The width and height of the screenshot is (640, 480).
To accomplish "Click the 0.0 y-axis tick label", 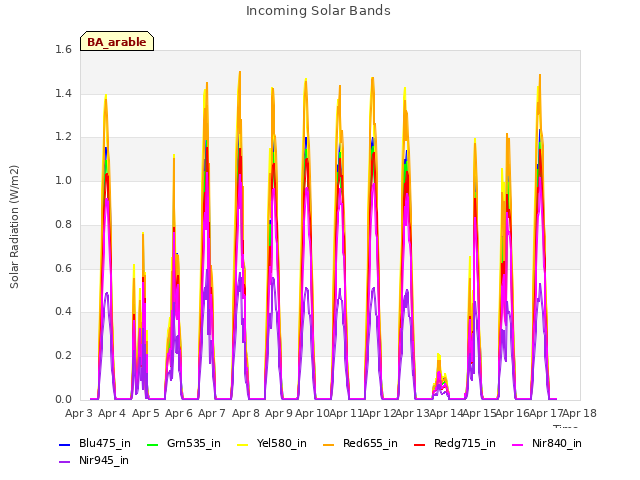I will pos(63,399).
